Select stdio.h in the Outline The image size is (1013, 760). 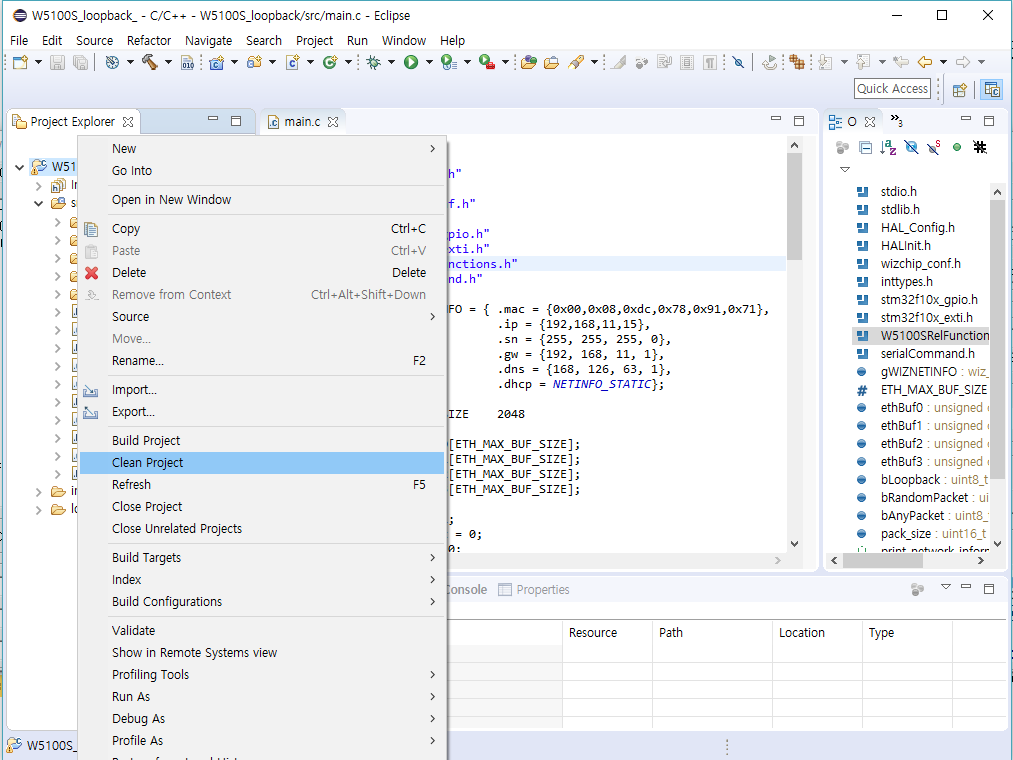coord(899,191)
